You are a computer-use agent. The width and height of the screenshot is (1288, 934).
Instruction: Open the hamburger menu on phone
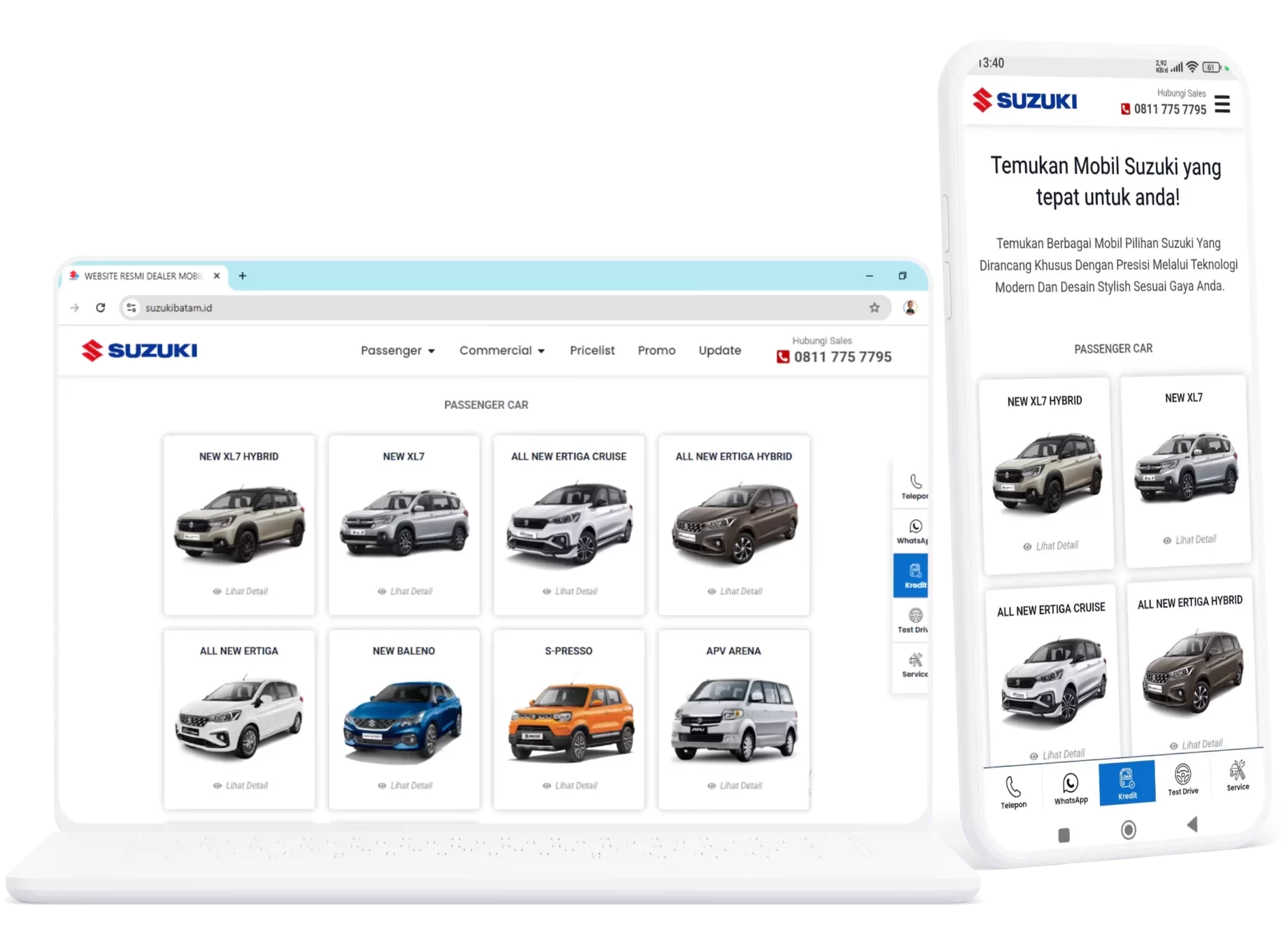click(x=1222, y=104)
